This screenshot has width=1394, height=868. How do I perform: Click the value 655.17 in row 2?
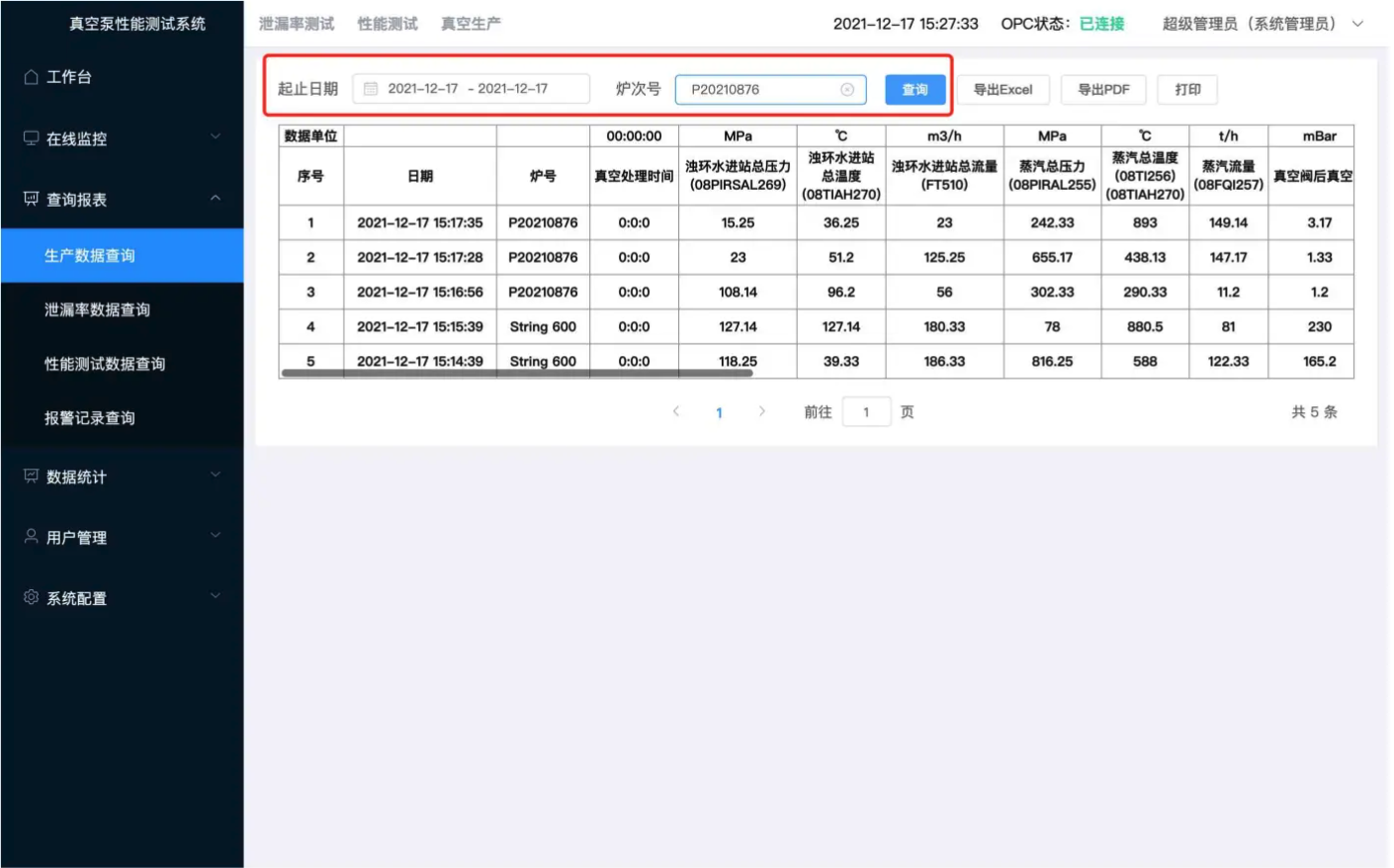pos(1052,257)
